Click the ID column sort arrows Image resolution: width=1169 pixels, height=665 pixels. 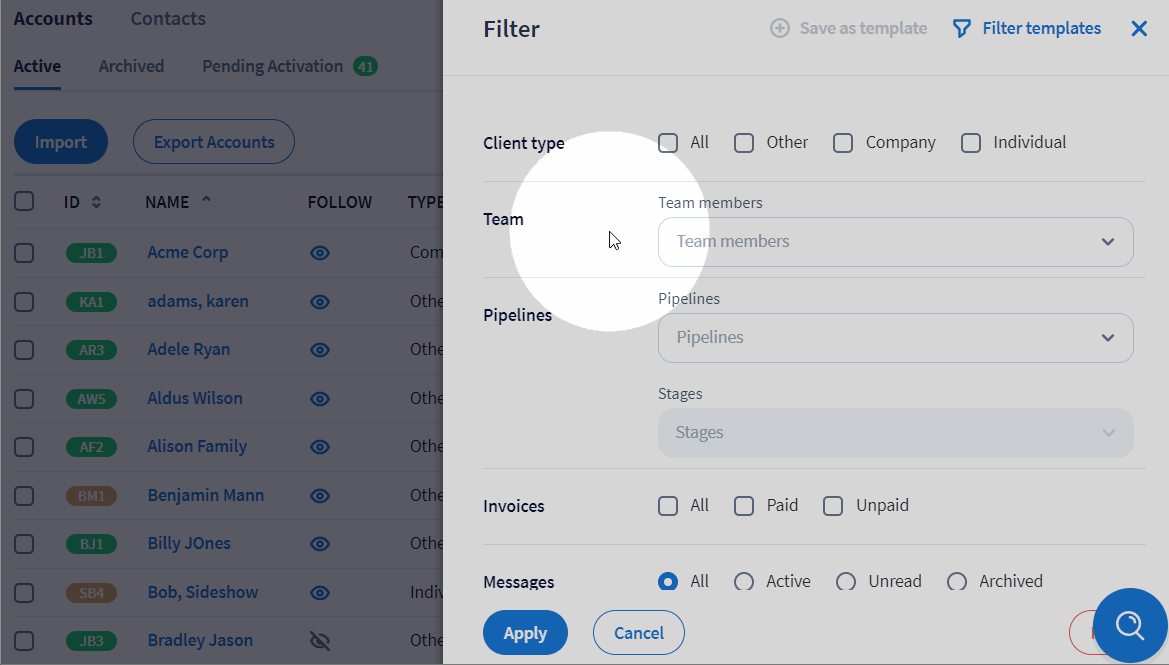click(x=96, y=202)
